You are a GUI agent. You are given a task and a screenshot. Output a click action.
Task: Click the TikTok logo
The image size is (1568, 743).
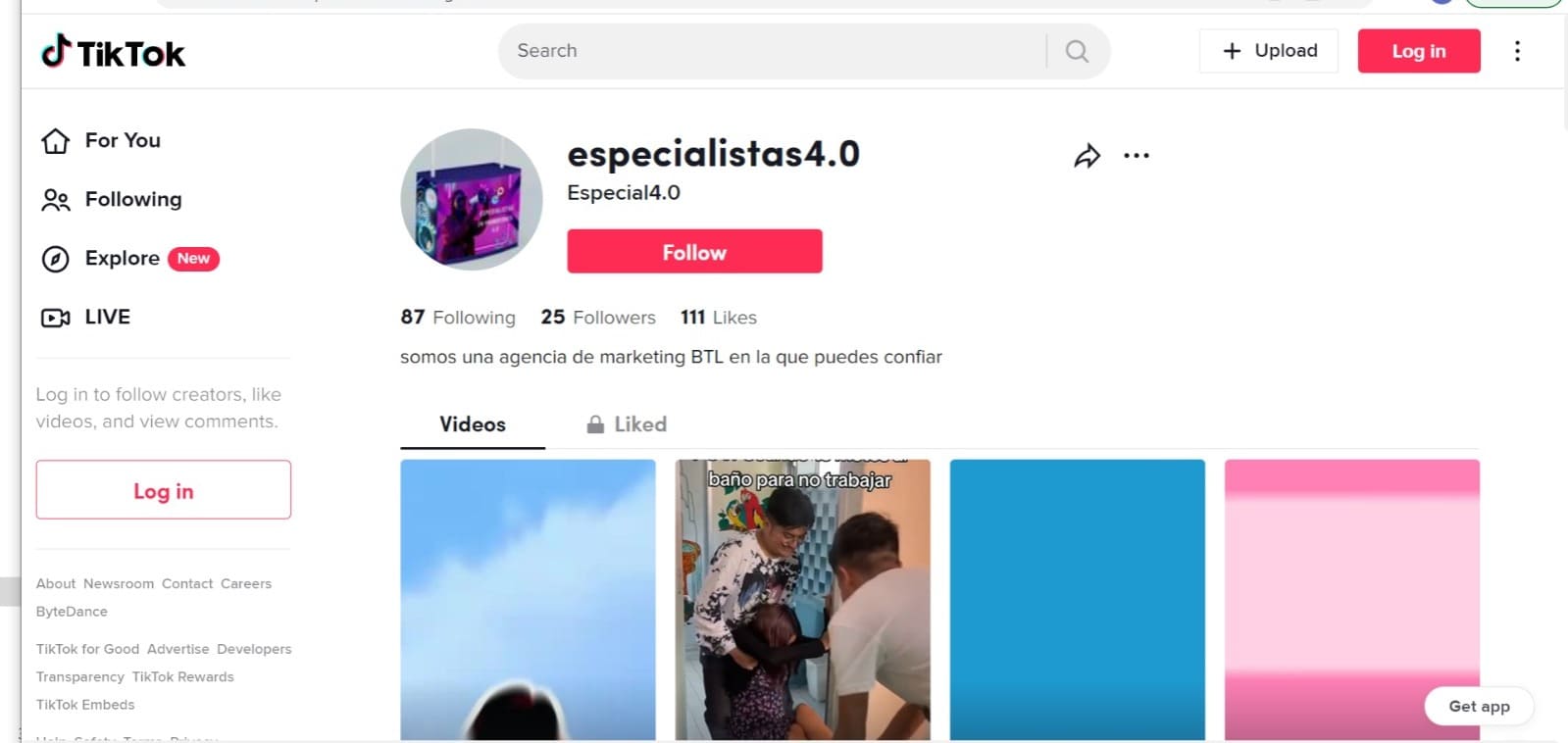[x=113, y=52]
